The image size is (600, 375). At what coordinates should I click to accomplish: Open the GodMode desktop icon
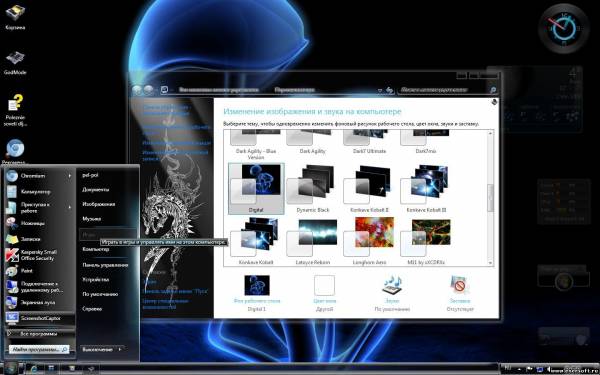[15, 62]
